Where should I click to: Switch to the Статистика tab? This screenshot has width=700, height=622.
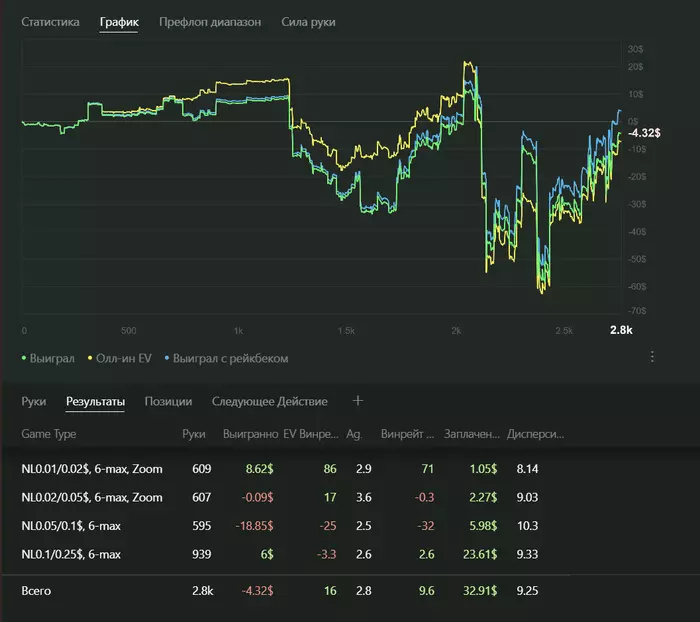50,21
